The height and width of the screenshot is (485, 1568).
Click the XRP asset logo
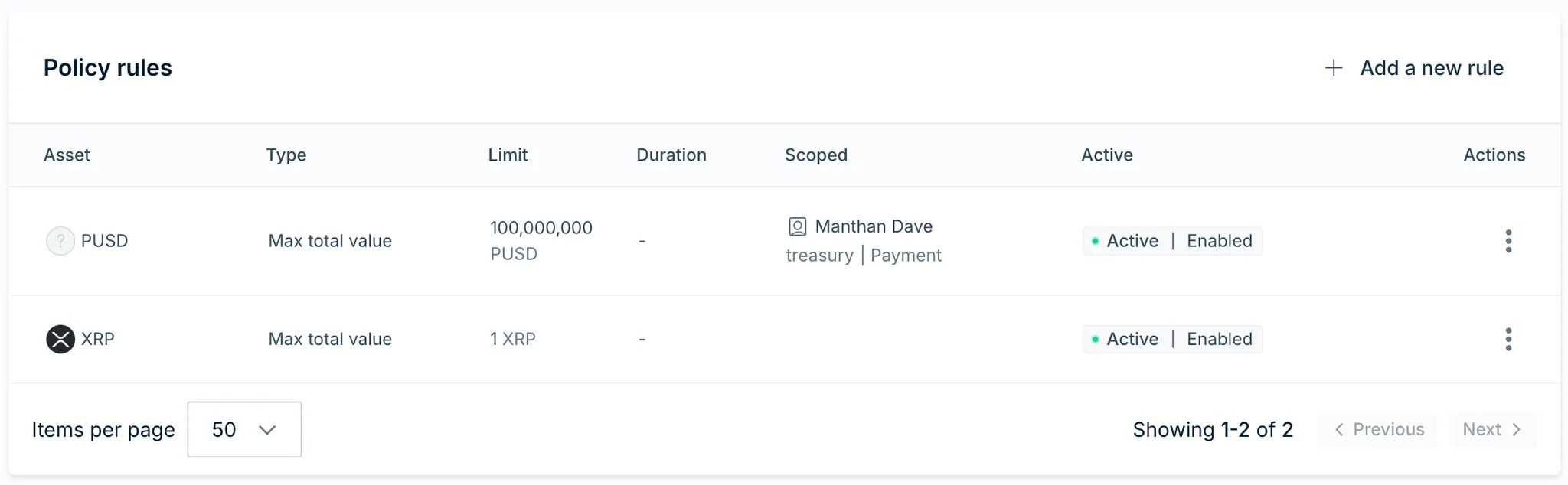coord(60,339)
